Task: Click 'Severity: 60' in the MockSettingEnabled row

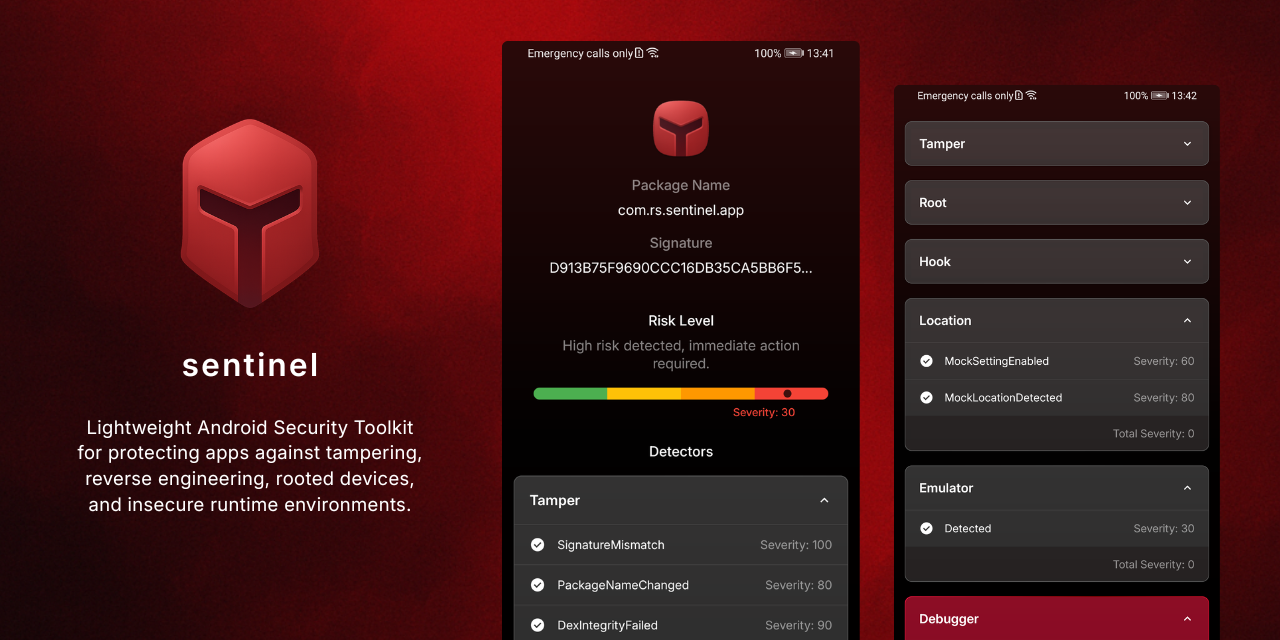Action: tap(1164, 361)
